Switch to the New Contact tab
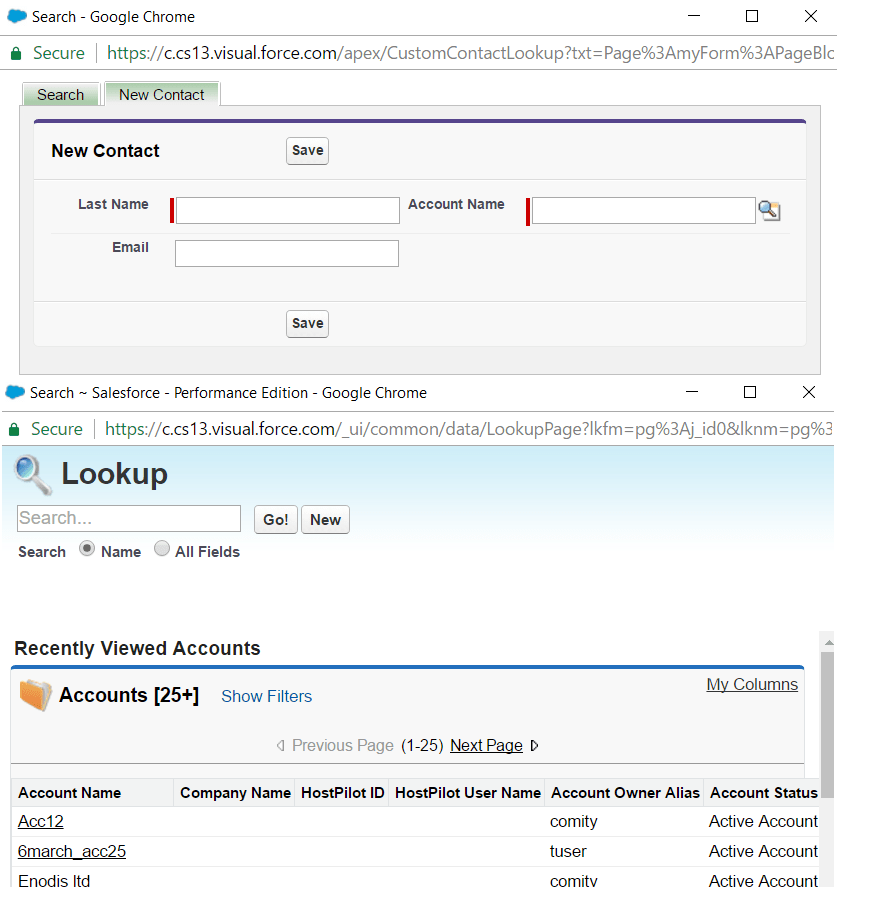 (x=161, y=94)
